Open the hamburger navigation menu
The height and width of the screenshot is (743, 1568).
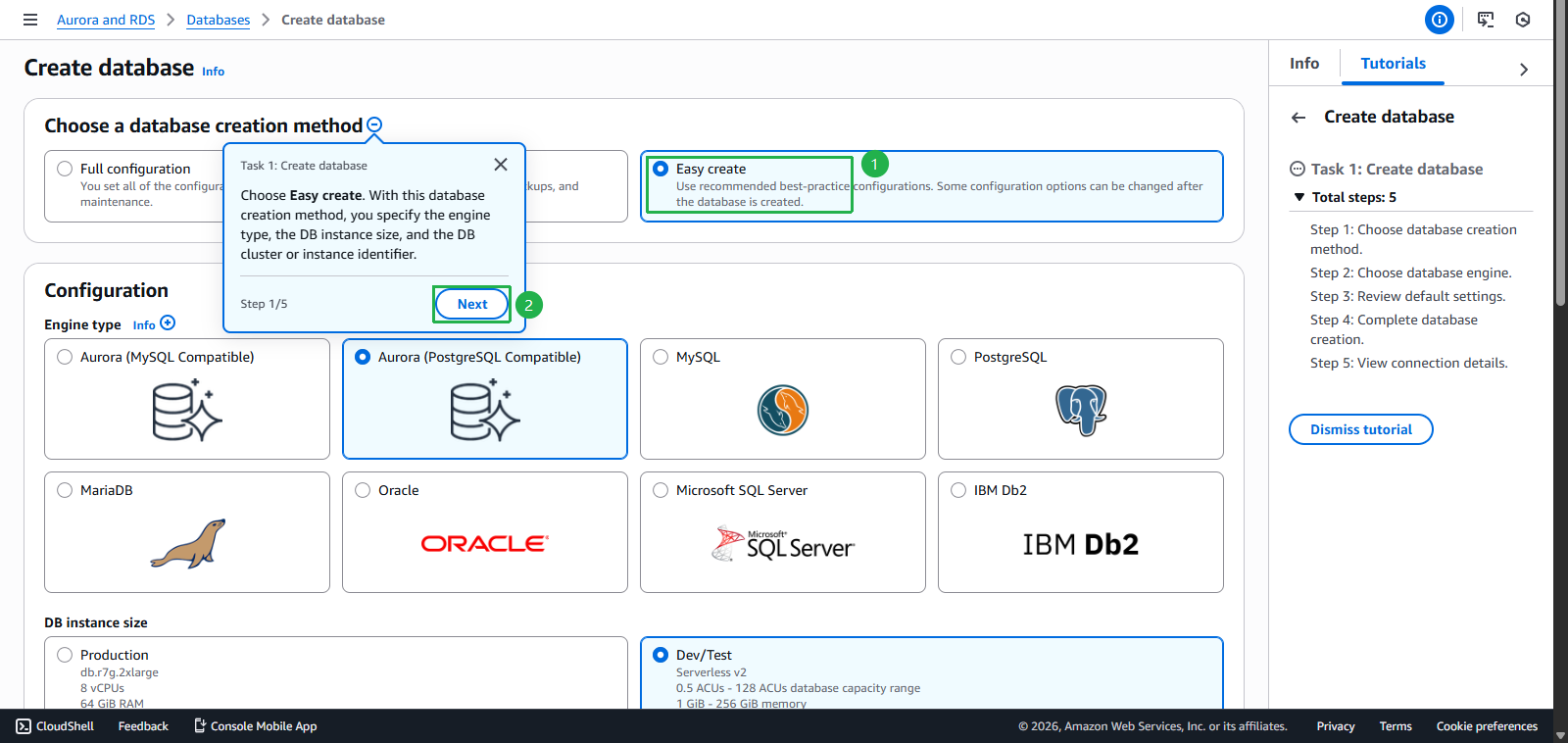pyautogui.click(x=30, y=20)
